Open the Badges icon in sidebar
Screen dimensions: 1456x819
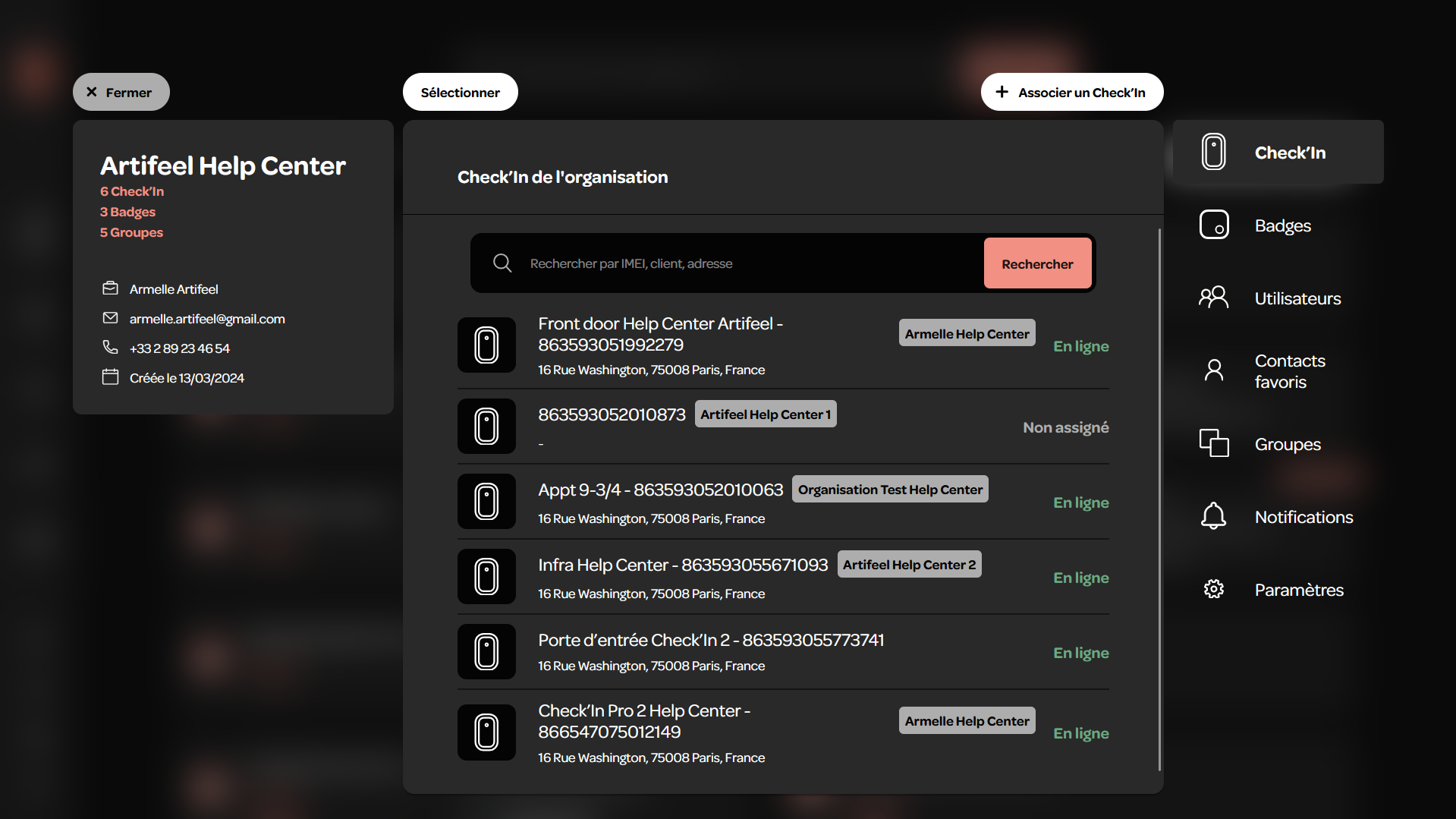(1214, 225)
